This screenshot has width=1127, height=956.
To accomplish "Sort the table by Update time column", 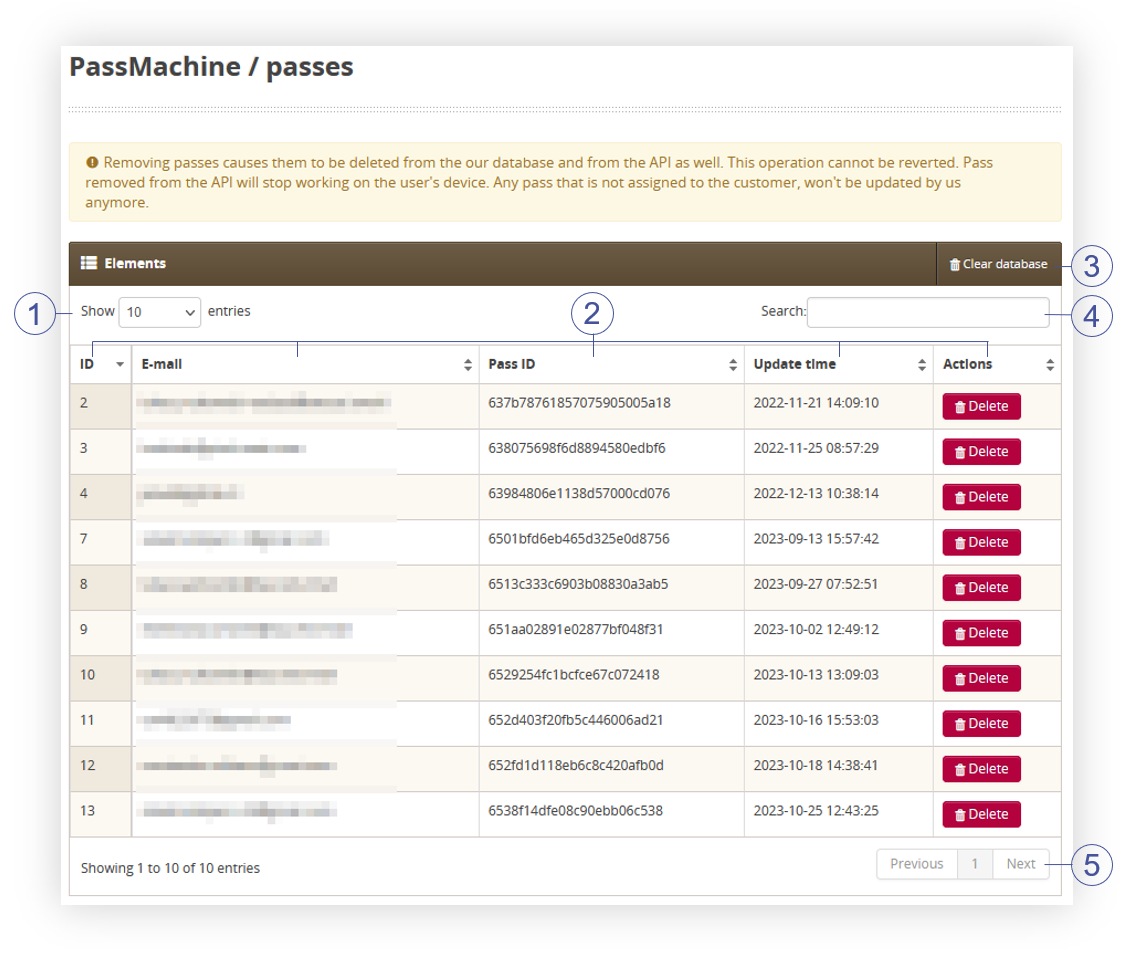I will [839, 364].
